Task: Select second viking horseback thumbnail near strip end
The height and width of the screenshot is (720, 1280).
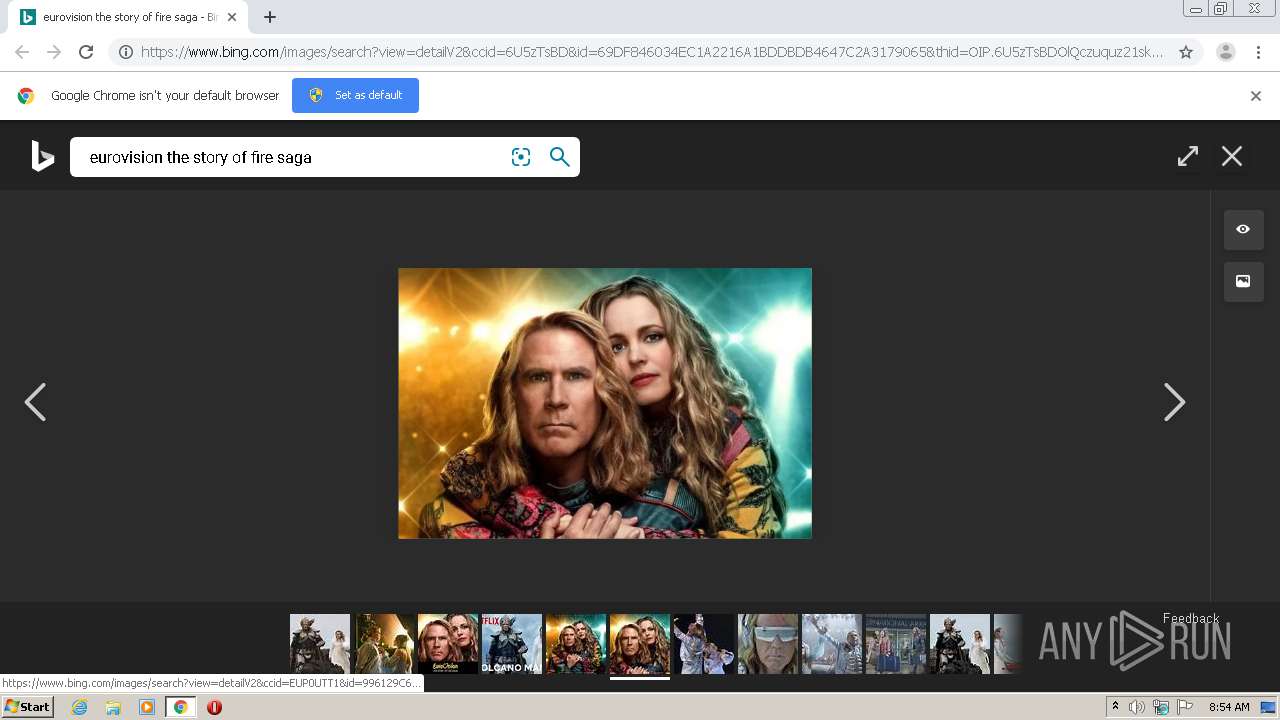Action: click(960, 644)
